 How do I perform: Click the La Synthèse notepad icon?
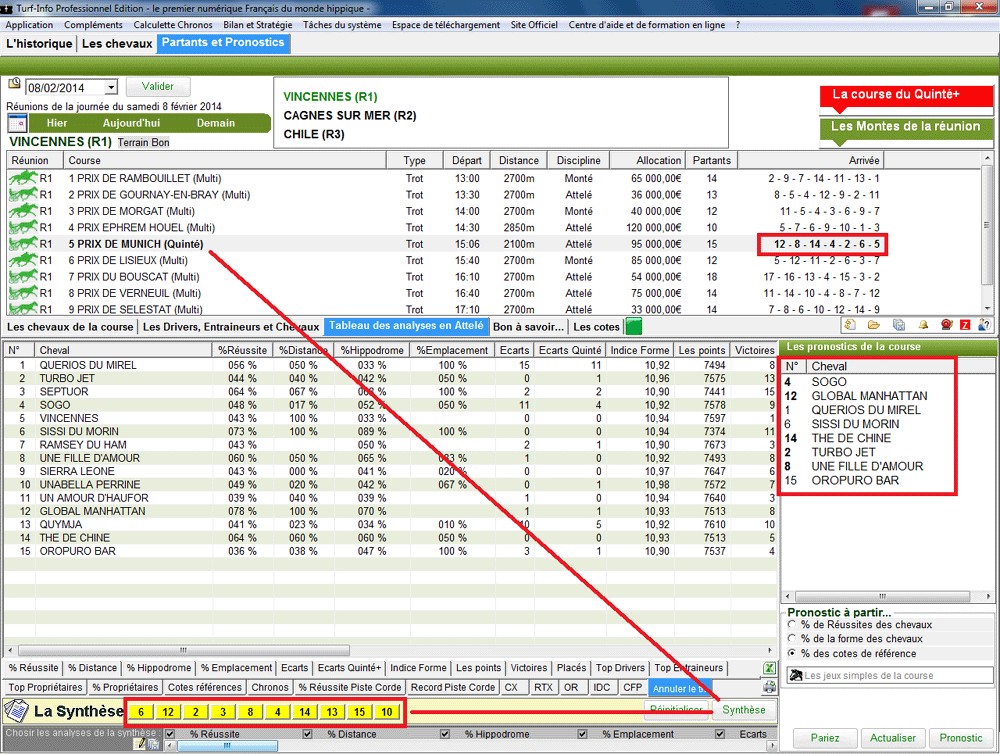(x=17, y=711)
